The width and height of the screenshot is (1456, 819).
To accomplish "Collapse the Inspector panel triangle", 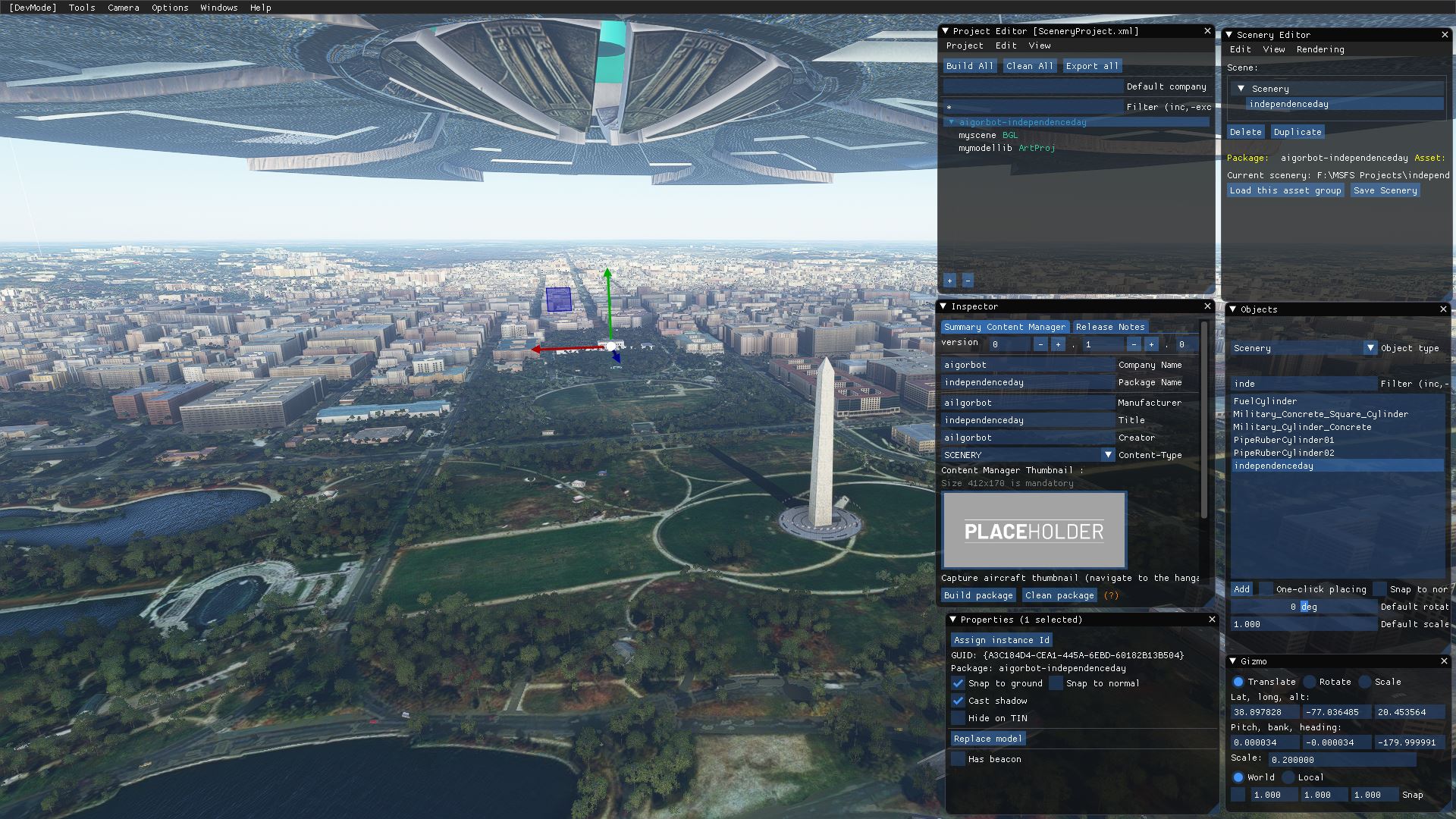I will 943,306.
